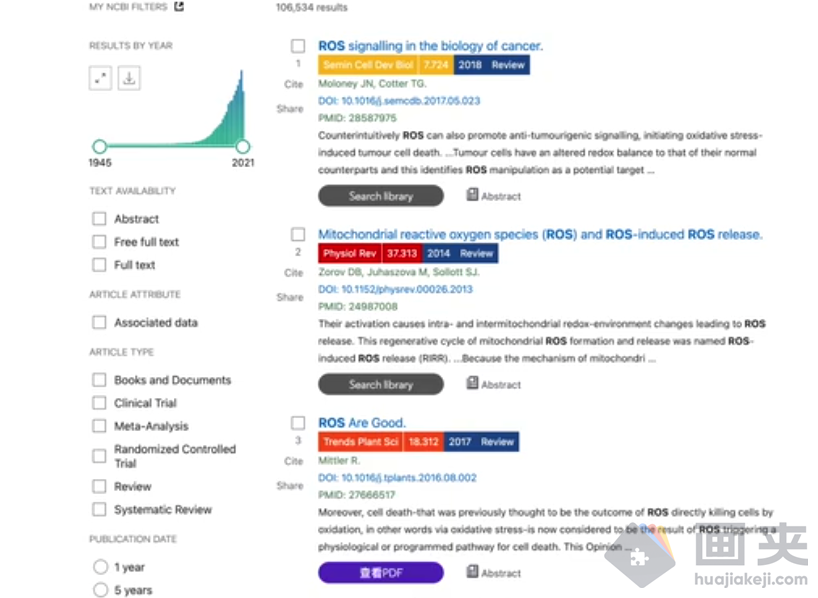Click Share under the Mitochondrial ROS article
Viewport: 818px width, 598px height.
coord(290,297)
